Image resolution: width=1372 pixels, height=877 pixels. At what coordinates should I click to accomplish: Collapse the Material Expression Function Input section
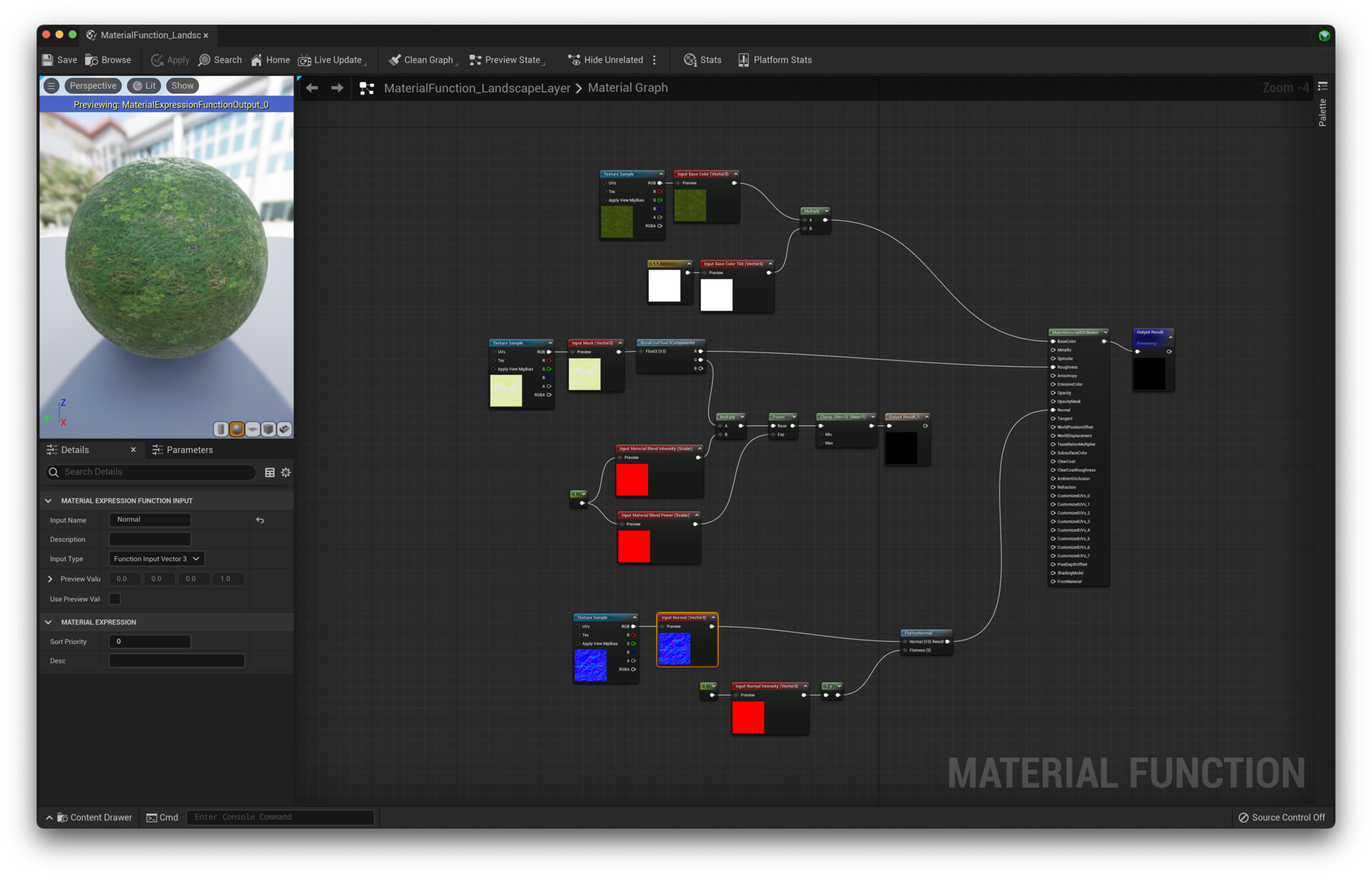pos(49,500)
